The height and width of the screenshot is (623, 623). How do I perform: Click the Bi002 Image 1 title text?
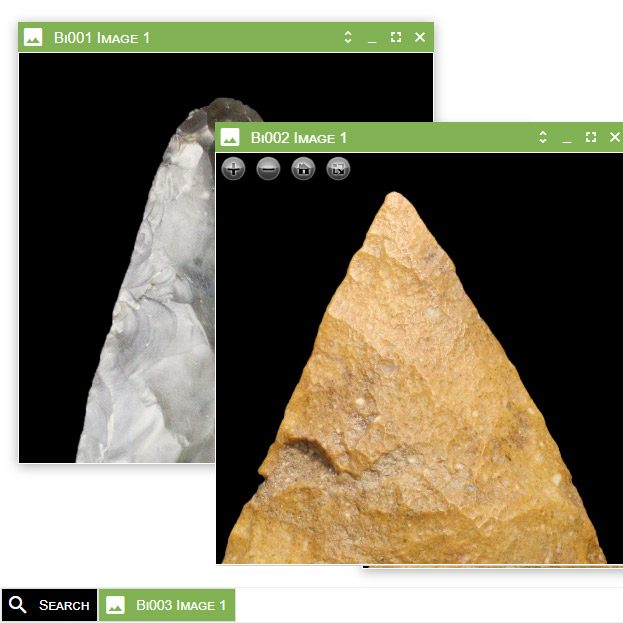pos(298,137)
